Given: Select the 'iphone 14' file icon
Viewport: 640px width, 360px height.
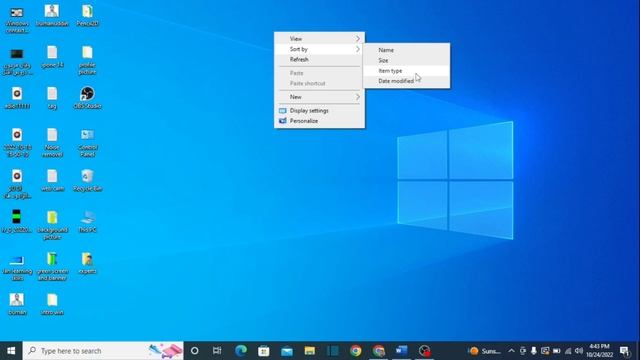Looking at the screenshot, I should pyautogui.click(x=52, y=57).
